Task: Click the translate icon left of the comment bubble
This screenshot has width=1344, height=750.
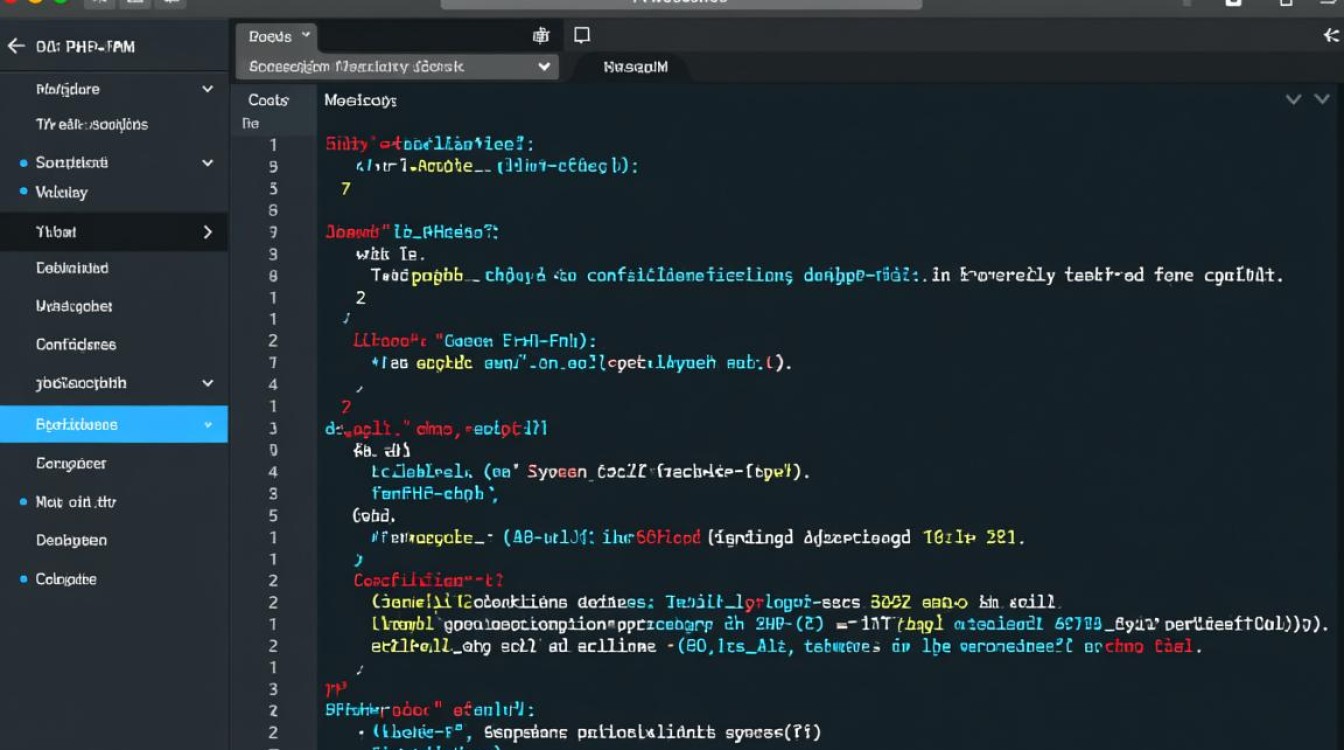Action: pyautogui.click(x=541, y=35)
